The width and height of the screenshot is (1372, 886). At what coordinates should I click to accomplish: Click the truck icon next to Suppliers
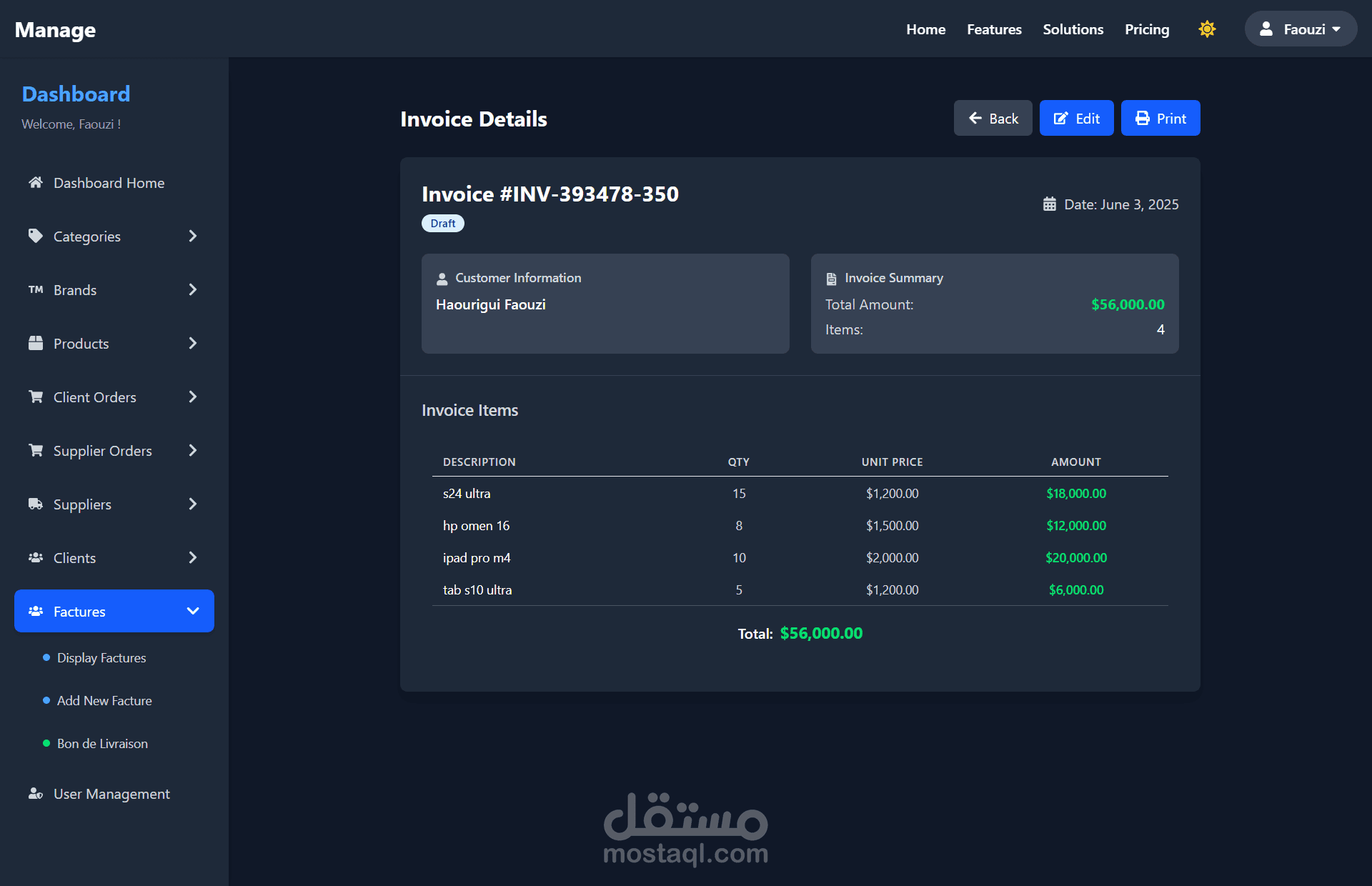click(x=36, y=504)
